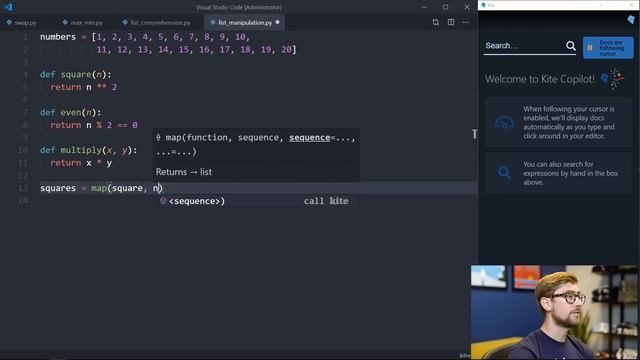640x360 pixels.
Task: Click 'def even(n):' on line 7
Action: click(x=70, y=112)
